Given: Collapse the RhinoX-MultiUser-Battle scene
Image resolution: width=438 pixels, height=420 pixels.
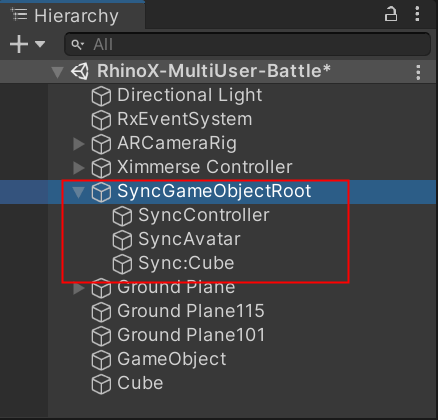Looking at the screenshot, I should click(x=57, y=72).
